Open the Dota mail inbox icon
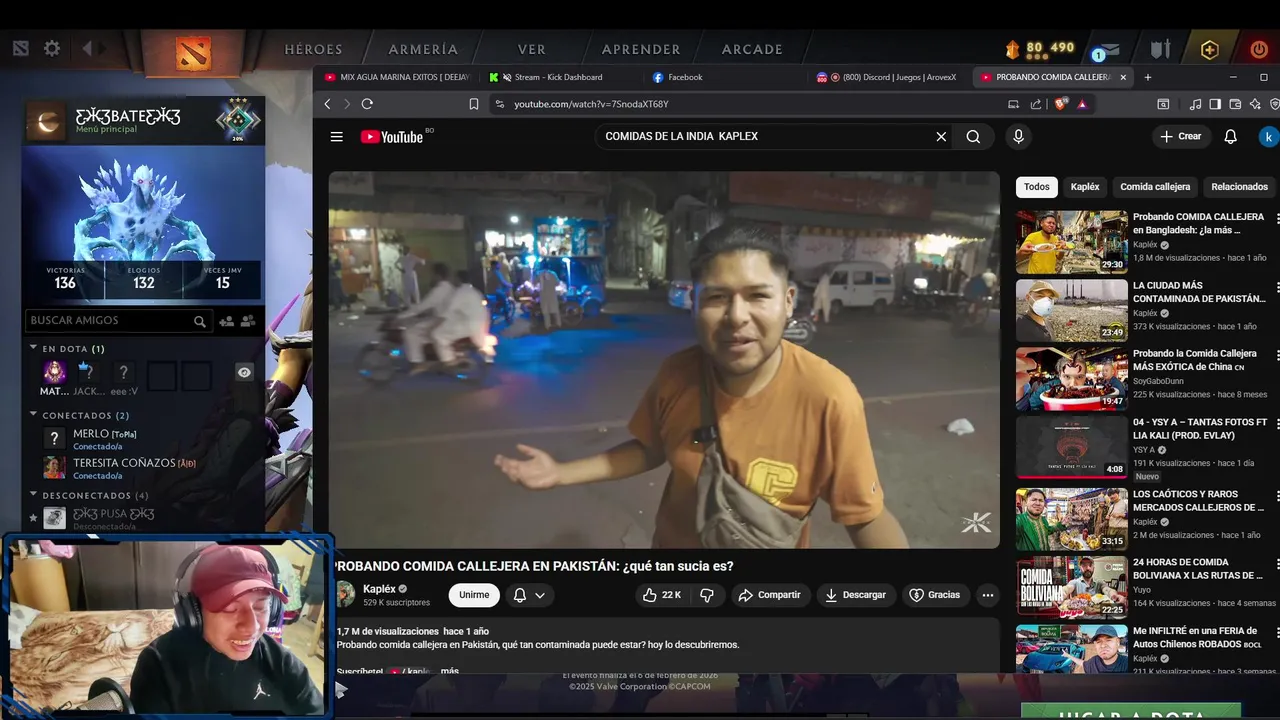Screen dimensions: 1280x720 coord(1109,50)
